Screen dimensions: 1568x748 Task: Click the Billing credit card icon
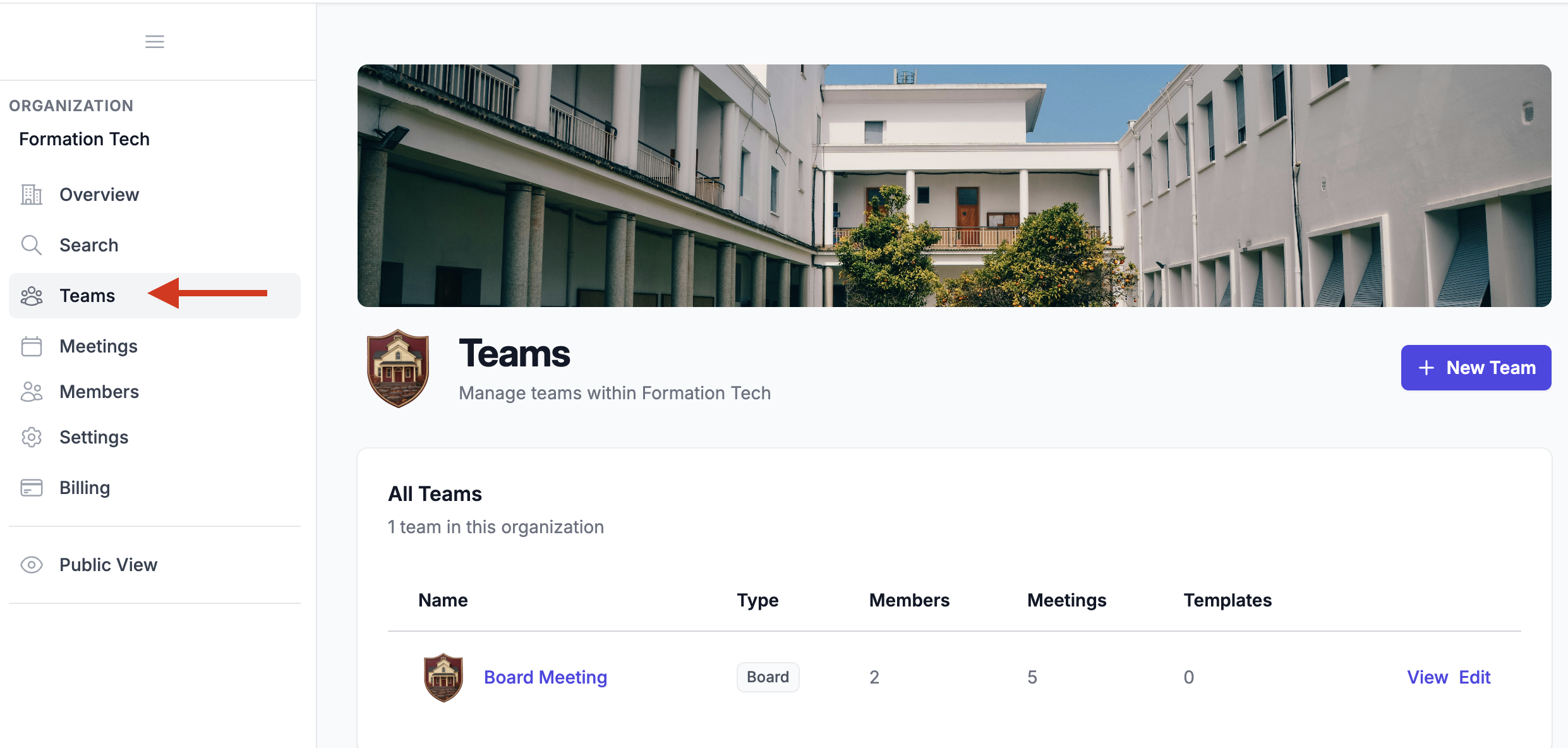coord(32,488)
